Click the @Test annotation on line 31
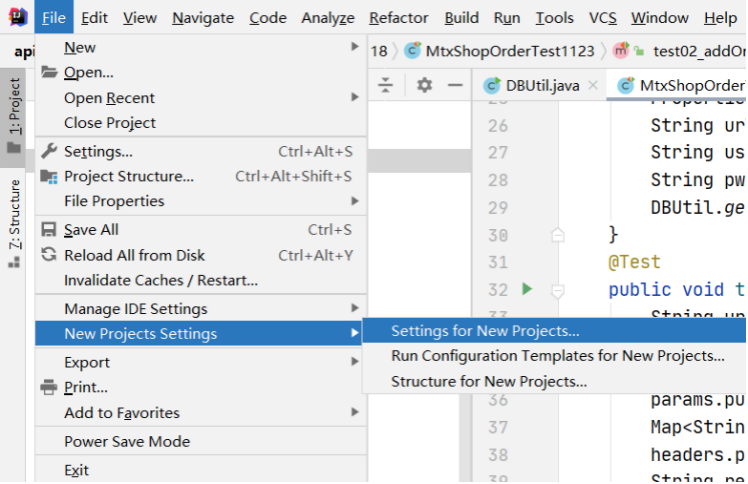This screenshot has width=748, height=484. (x=634, y=262)
